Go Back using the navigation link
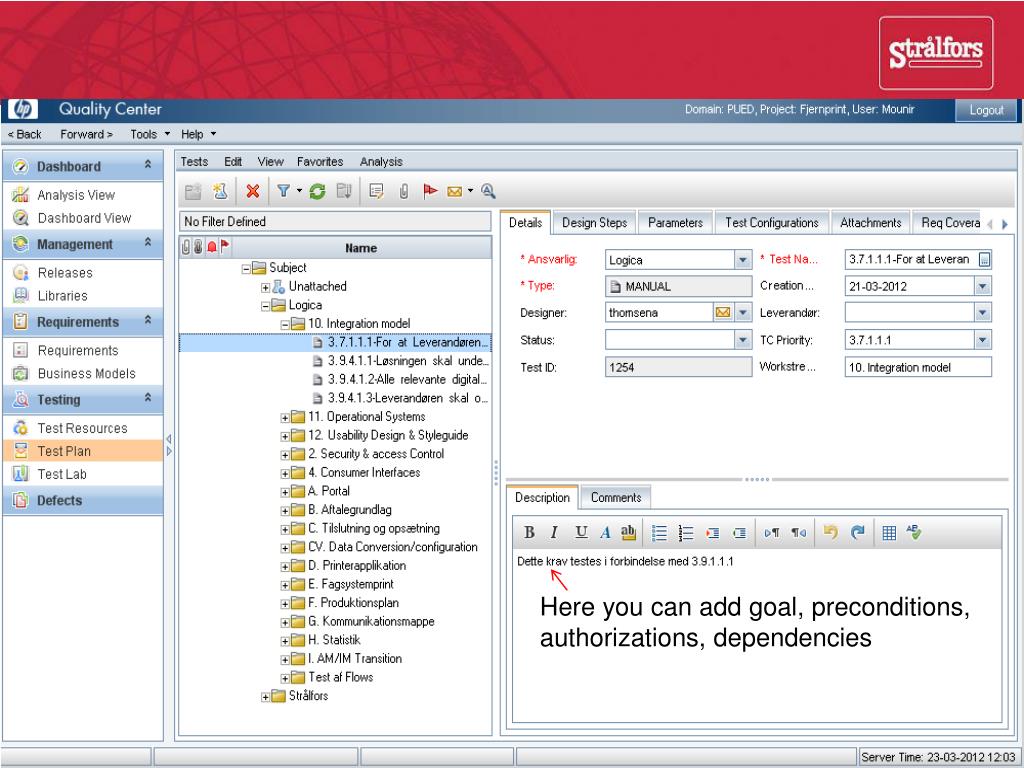This screenshot has width=1024, height=768. coord(25,135)
